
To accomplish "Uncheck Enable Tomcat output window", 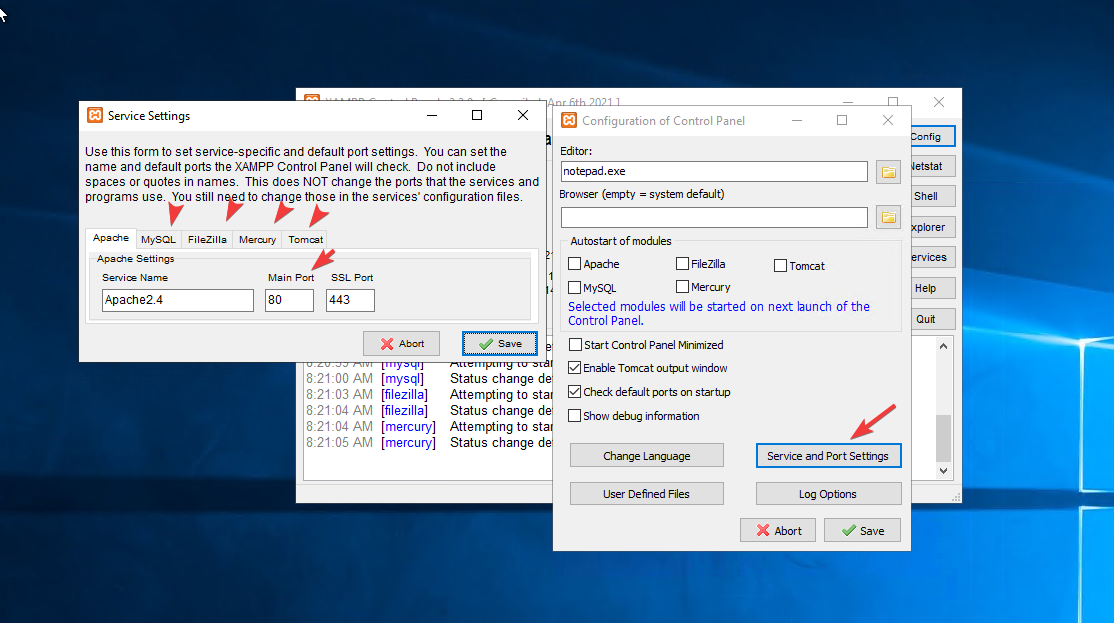I will (x=575, y=368).
